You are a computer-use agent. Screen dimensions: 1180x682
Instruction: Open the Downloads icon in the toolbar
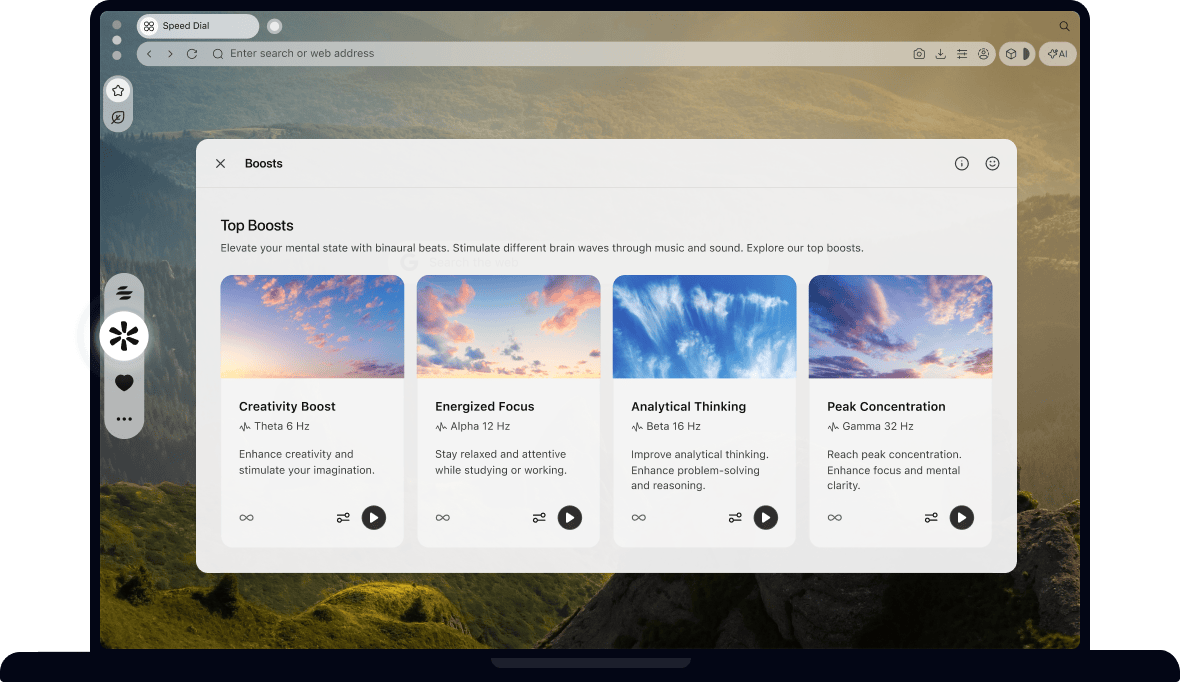[940, 53]
